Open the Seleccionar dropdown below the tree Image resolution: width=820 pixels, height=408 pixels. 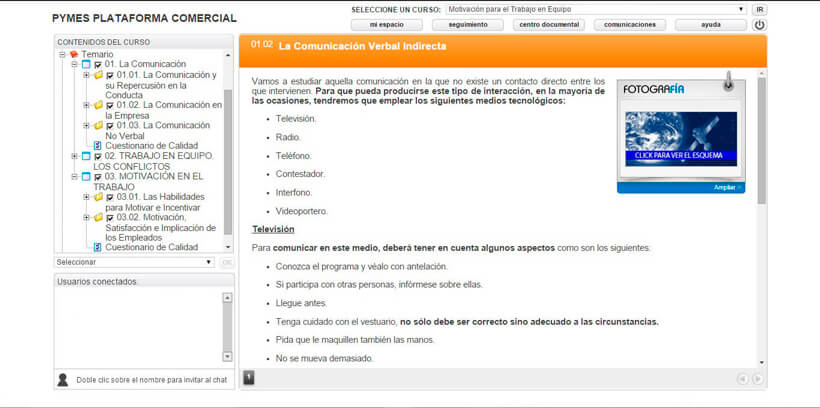pos(134,262)
